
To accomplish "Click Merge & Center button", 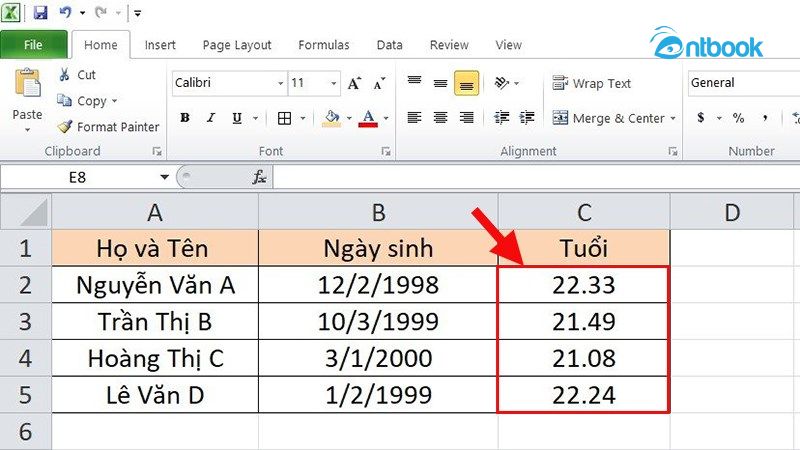I will tap(608, 118).
